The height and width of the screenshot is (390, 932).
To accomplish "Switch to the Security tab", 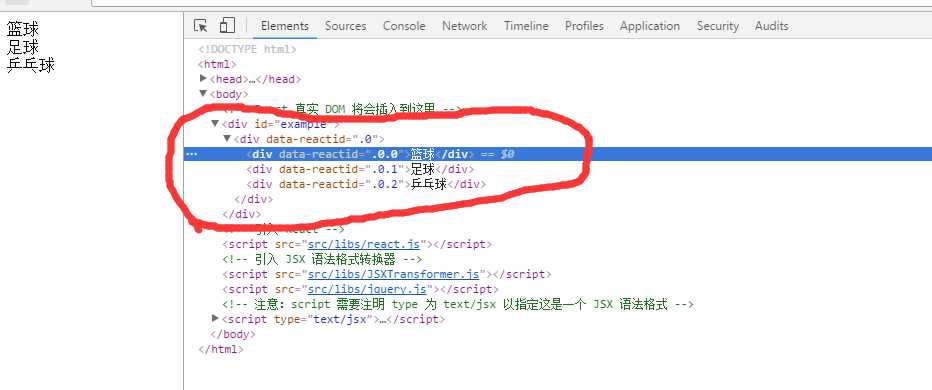I will 717,26.
